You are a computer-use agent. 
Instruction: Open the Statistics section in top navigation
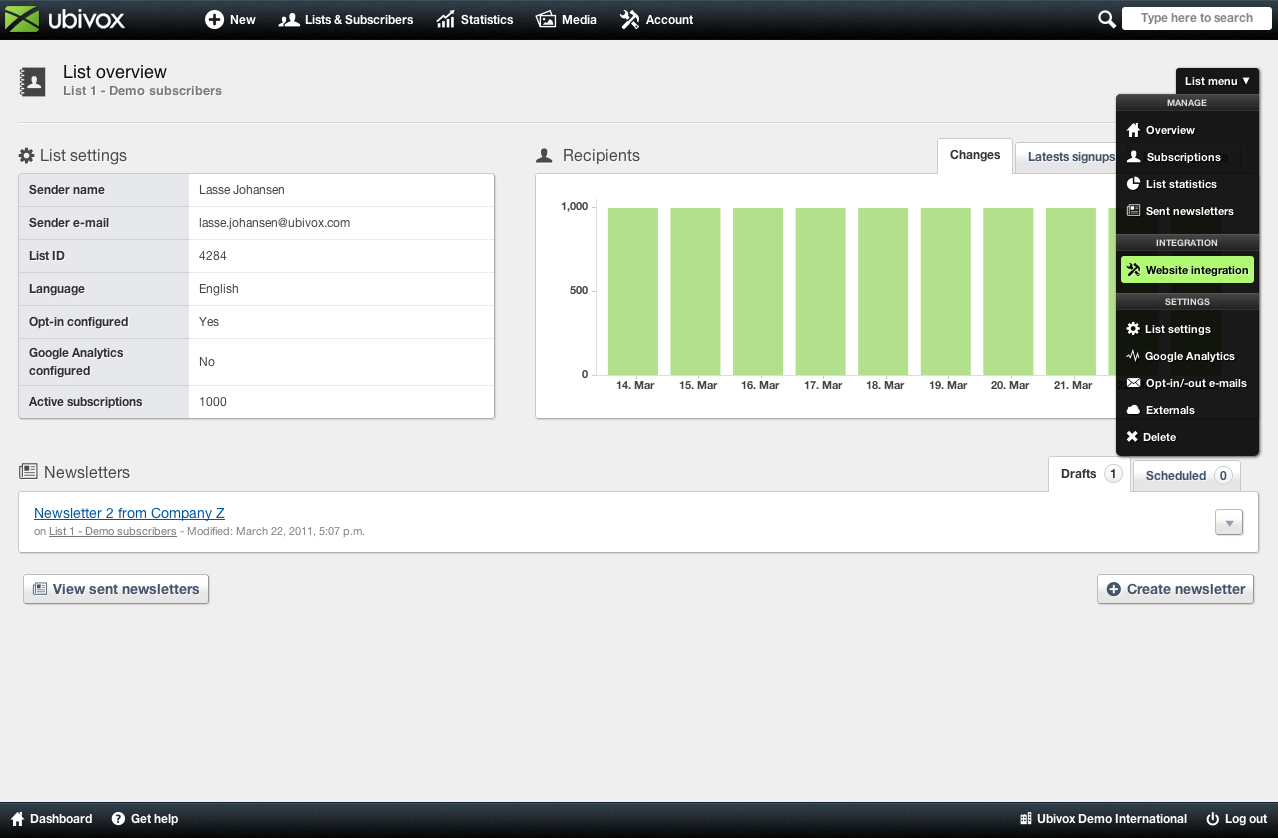(475, 20)
